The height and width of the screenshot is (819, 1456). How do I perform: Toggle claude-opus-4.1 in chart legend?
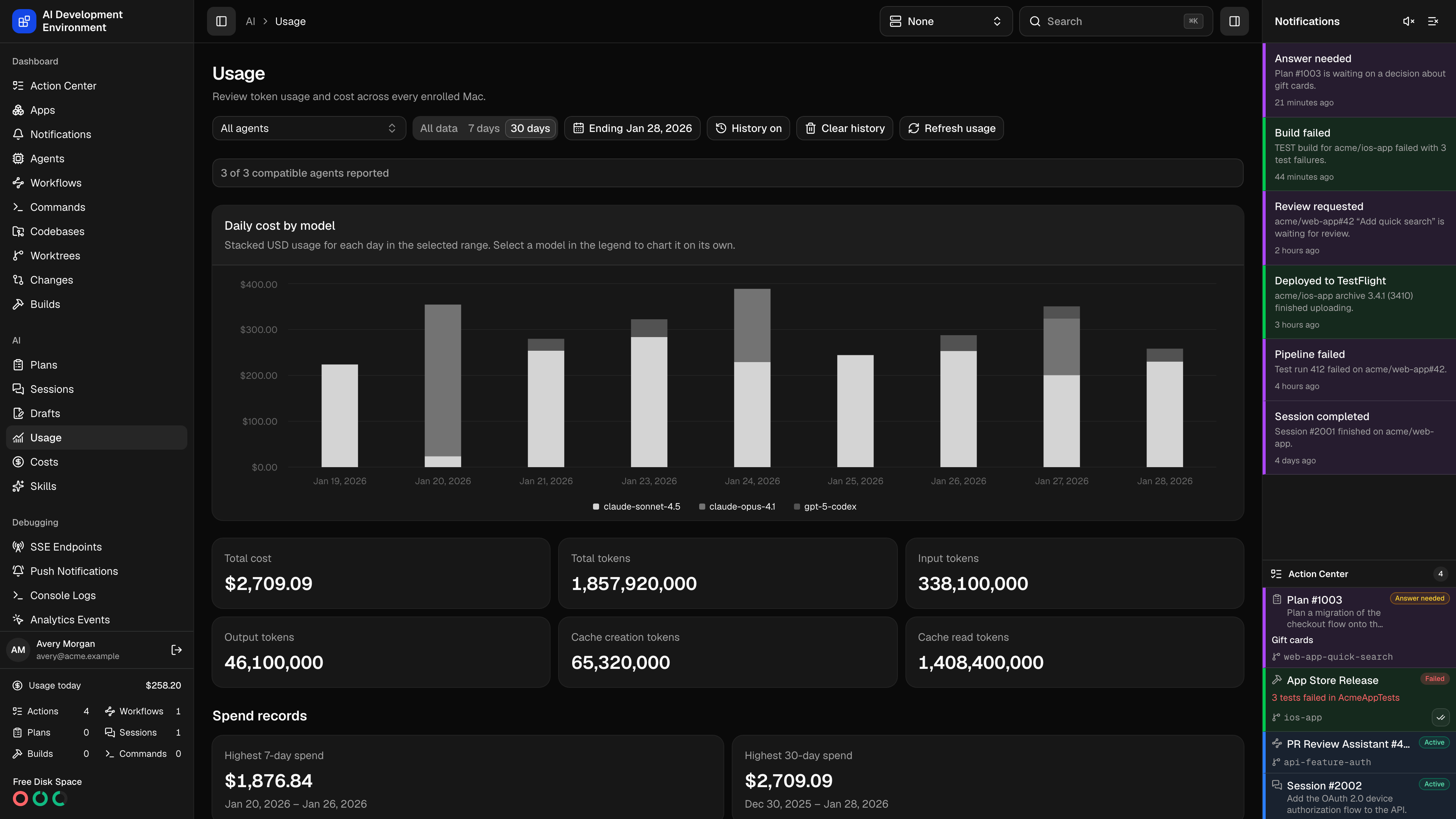tap(737, 507)
